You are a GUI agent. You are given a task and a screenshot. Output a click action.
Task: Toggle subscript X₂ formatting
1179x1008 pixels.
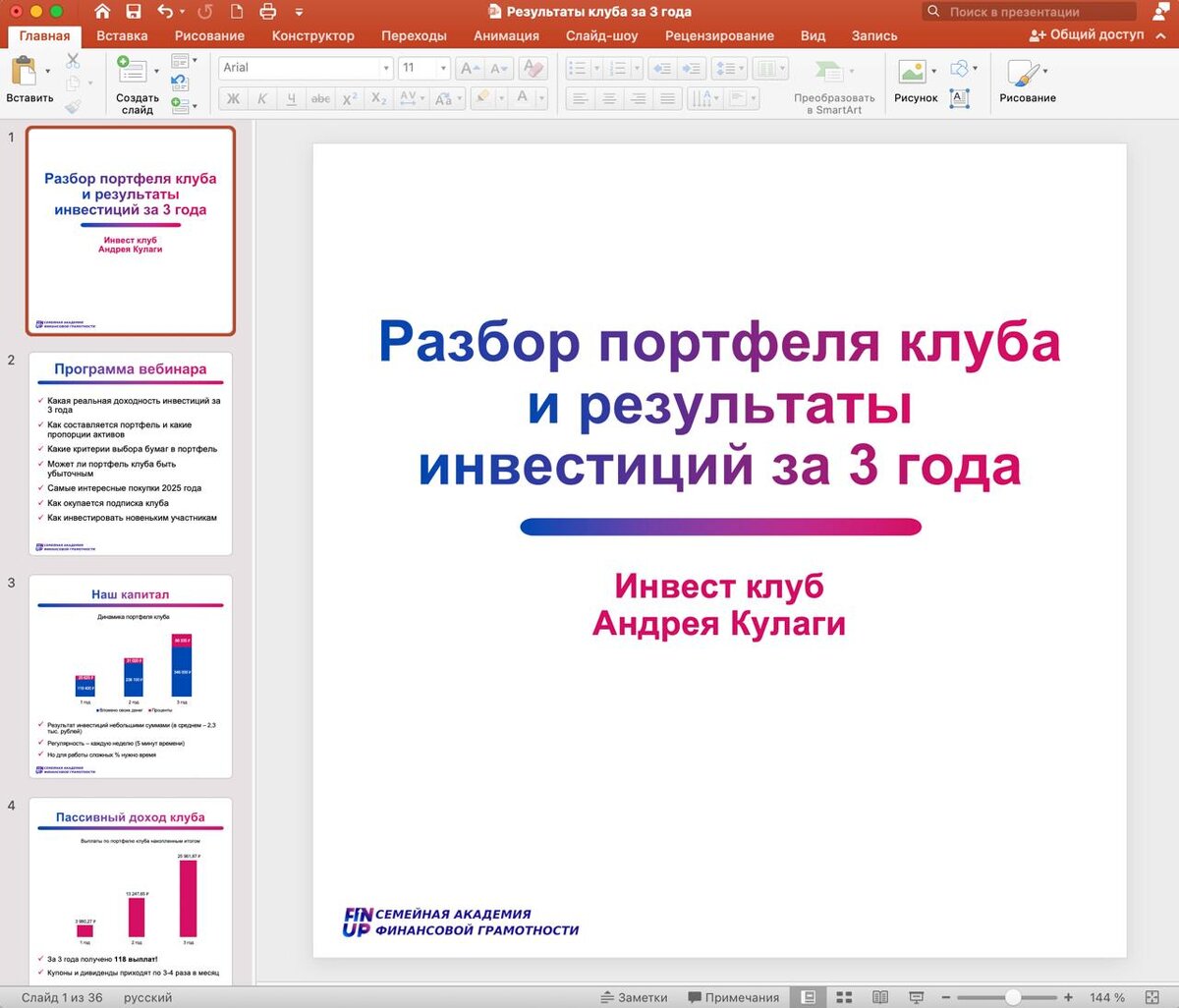pos(379,98)
